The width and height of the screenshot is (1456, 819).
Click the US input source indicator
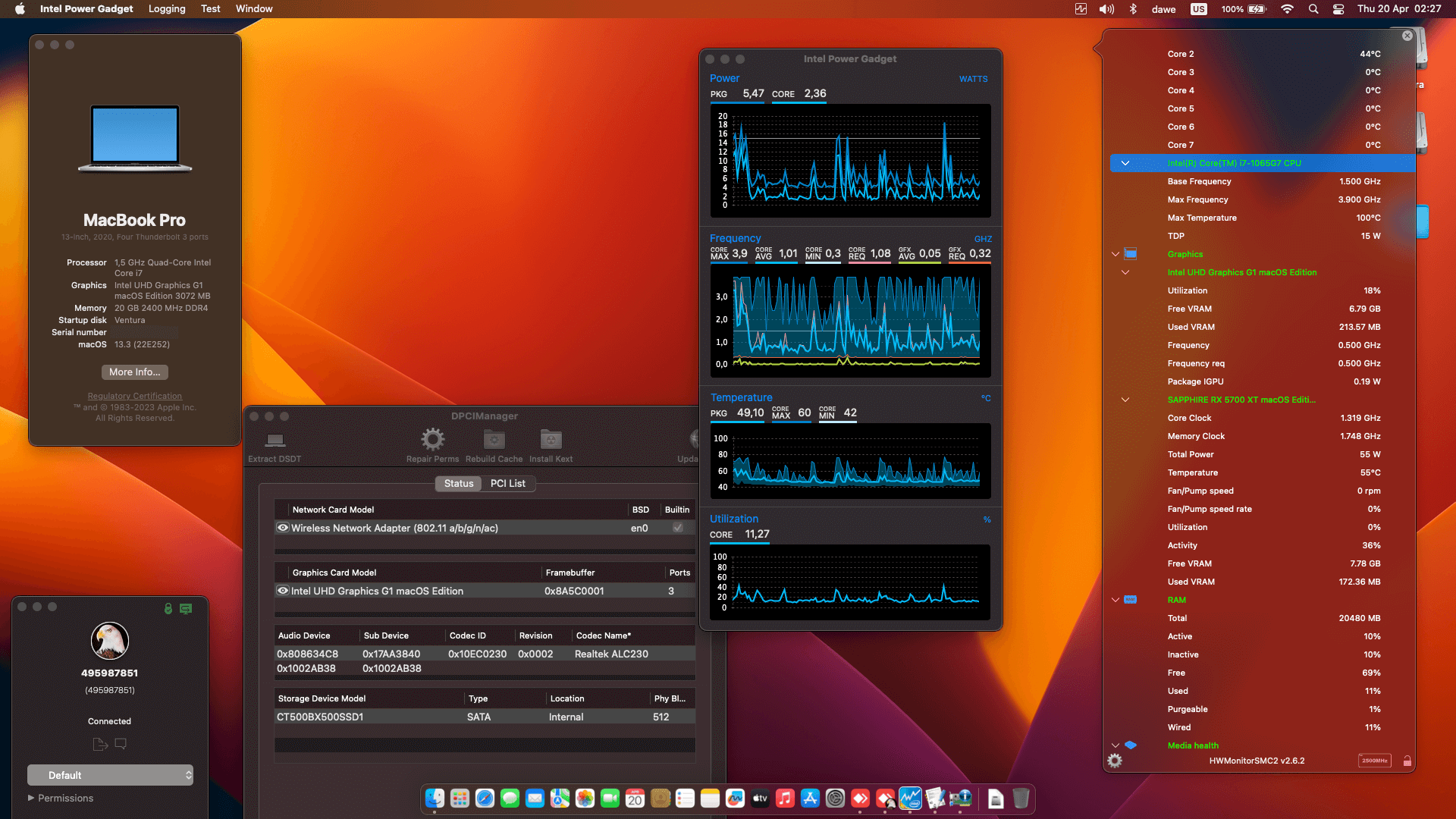pyautogui.click(x=1198, y=9)
